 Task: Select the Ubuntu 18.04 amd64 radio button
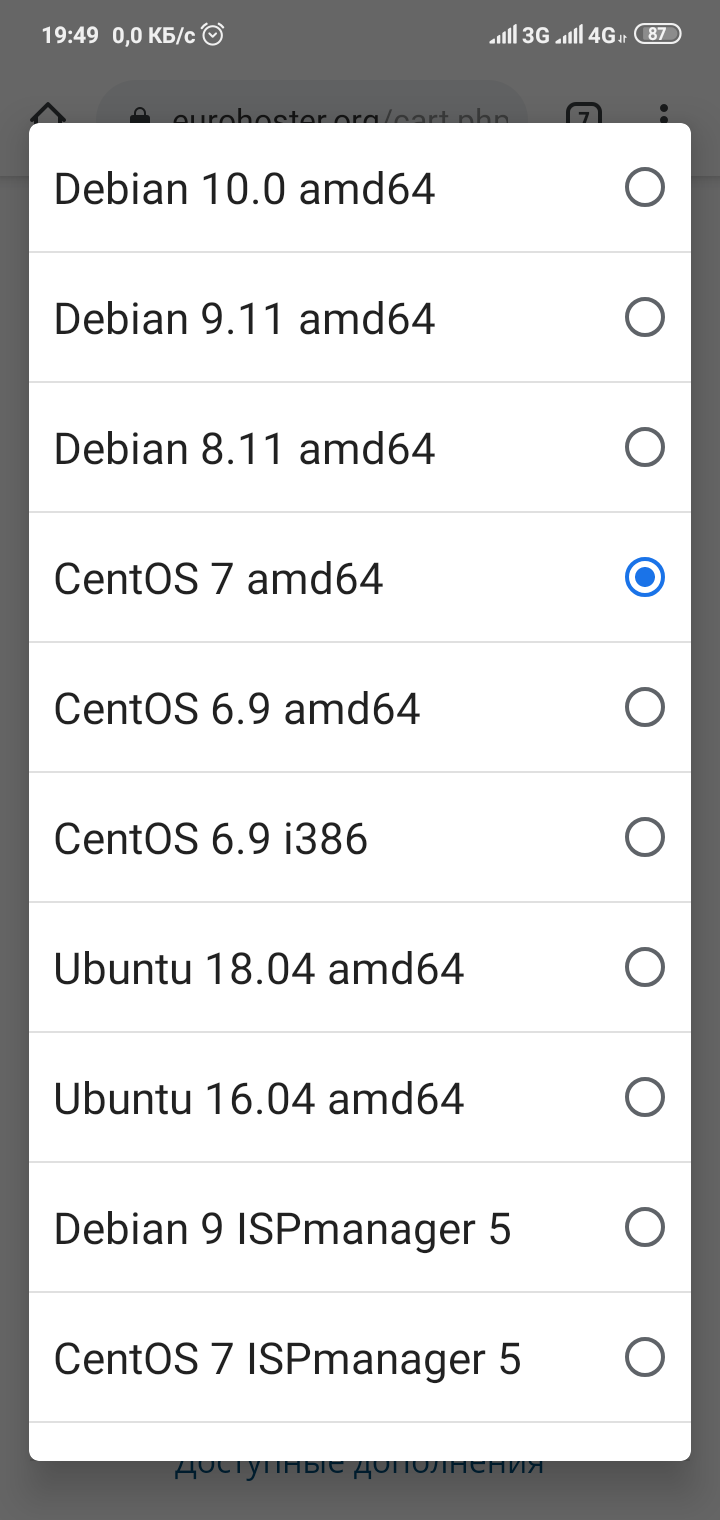(x=644, y=967)
